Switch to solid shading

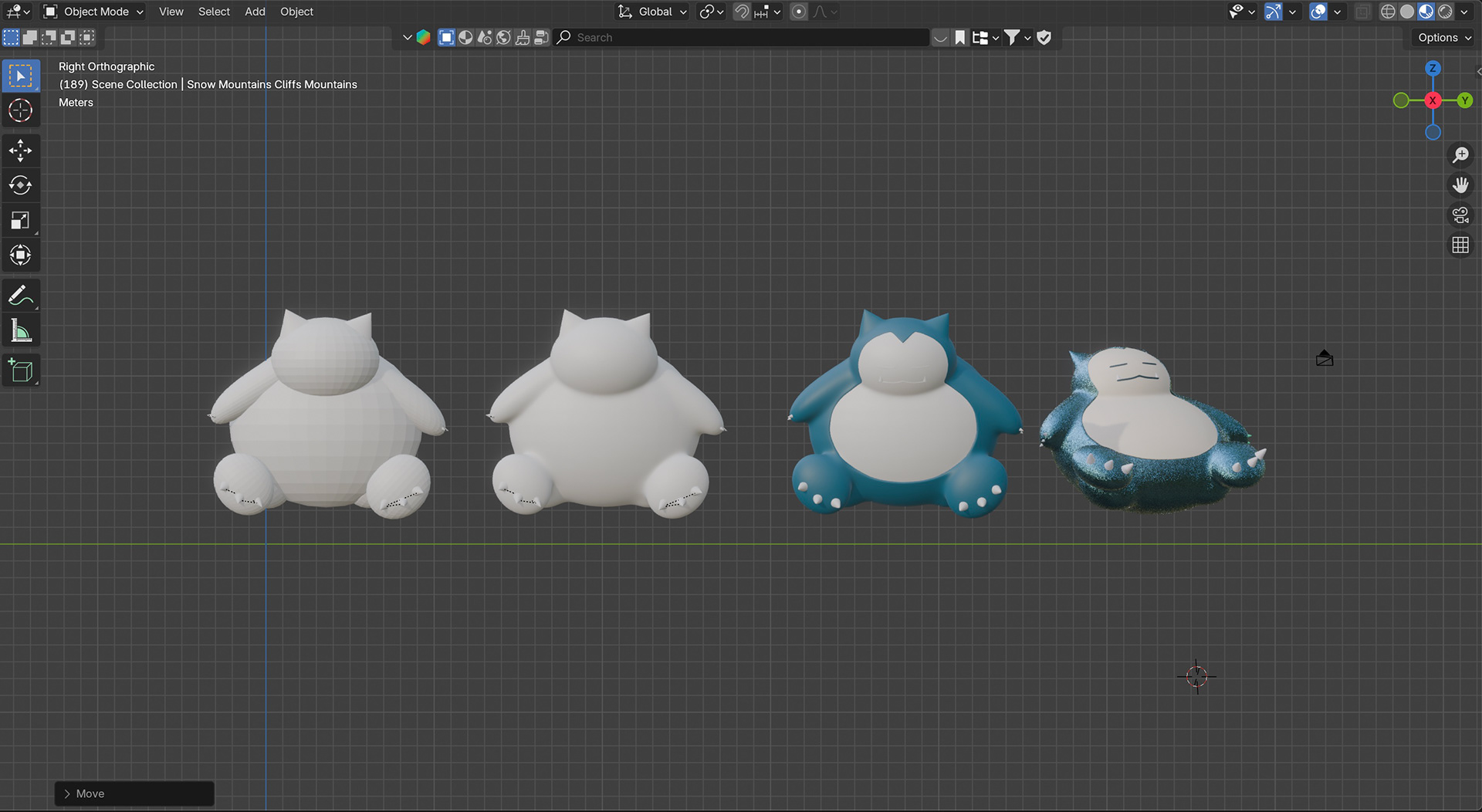click(x=1407, y=12)
